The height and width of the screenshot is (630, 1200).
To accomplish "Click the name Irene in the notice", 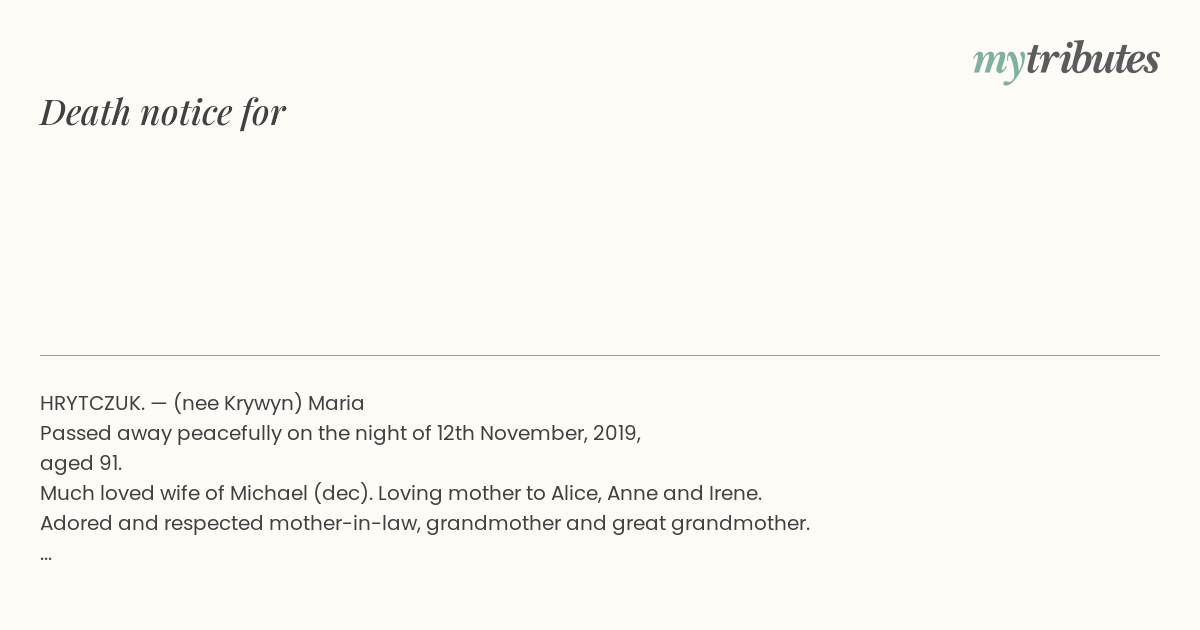I will point(734,493).
